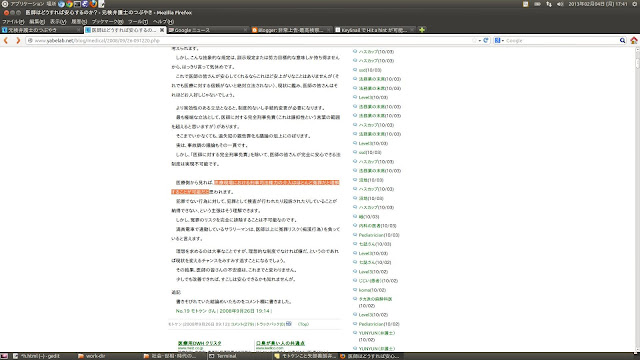Open the ツール menu
The image size is (640, 360).
138,21
